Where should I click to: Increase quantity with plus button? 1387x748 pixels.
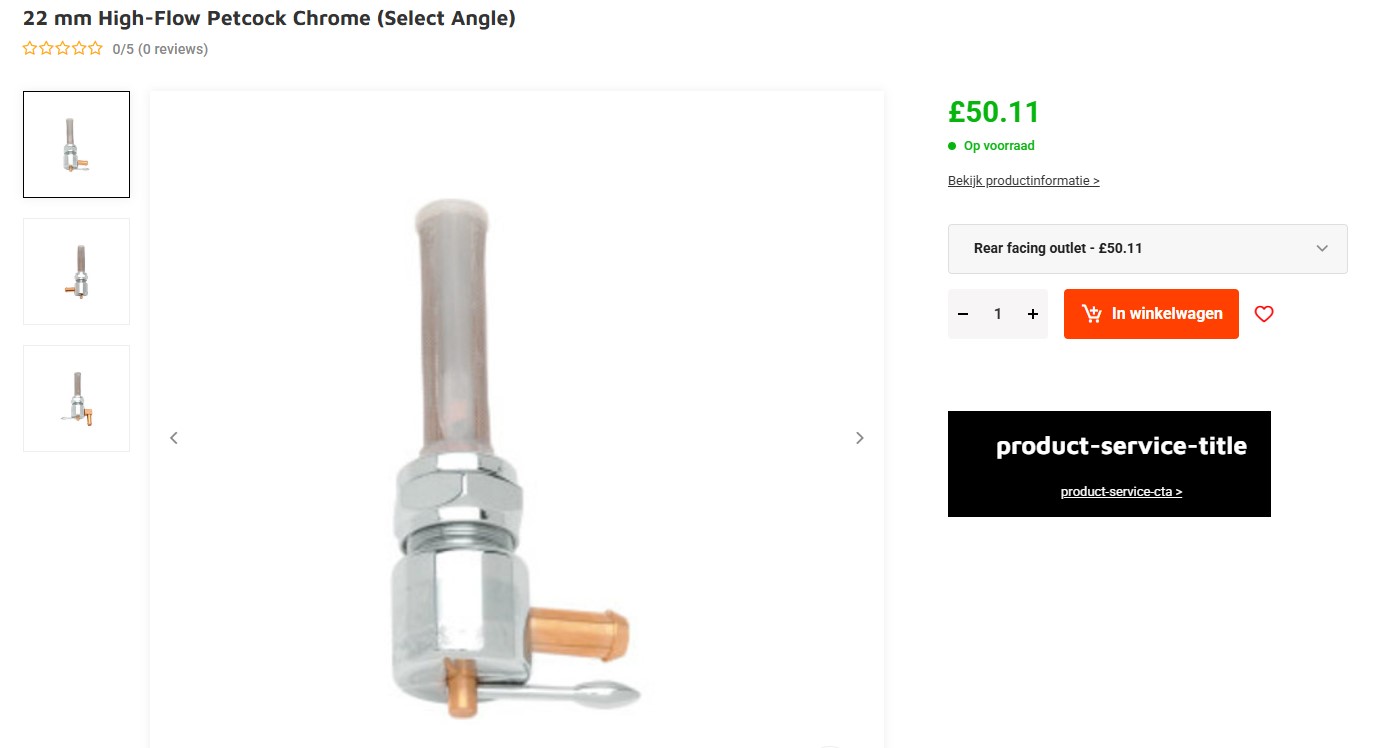pos(1033,314)
